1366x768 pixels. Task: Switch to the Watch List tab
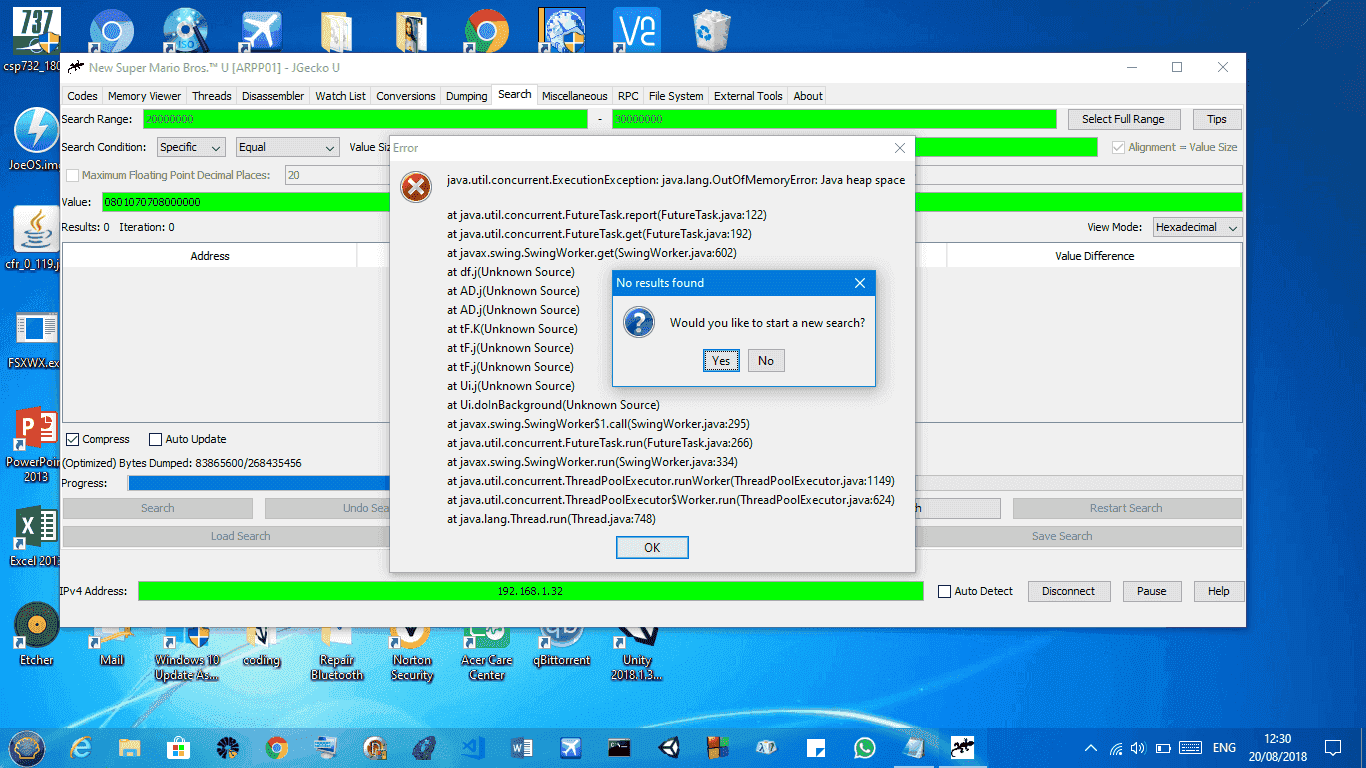340,96
